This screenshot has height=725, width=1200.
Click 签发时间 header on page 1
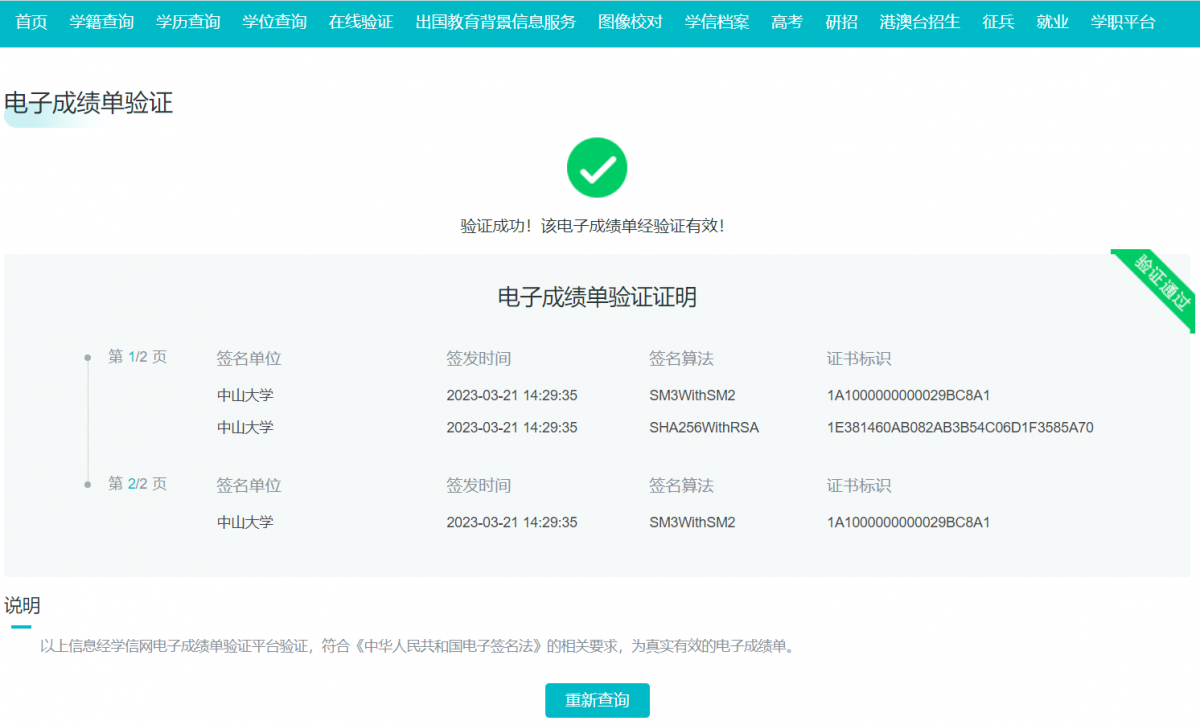pyautogui.click(x=479, y=359)
